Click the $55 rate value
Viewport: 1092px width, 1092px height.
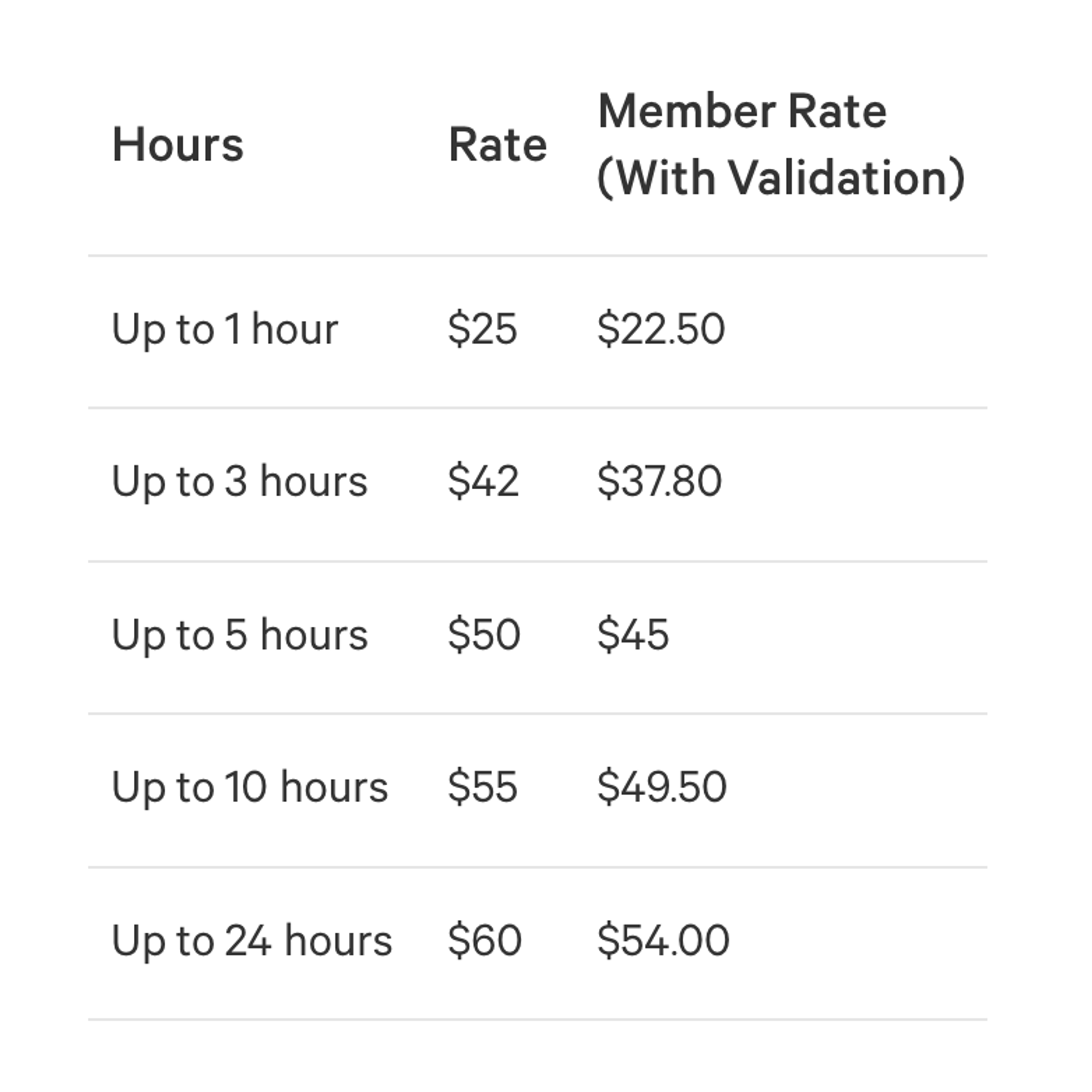point(482,787)
